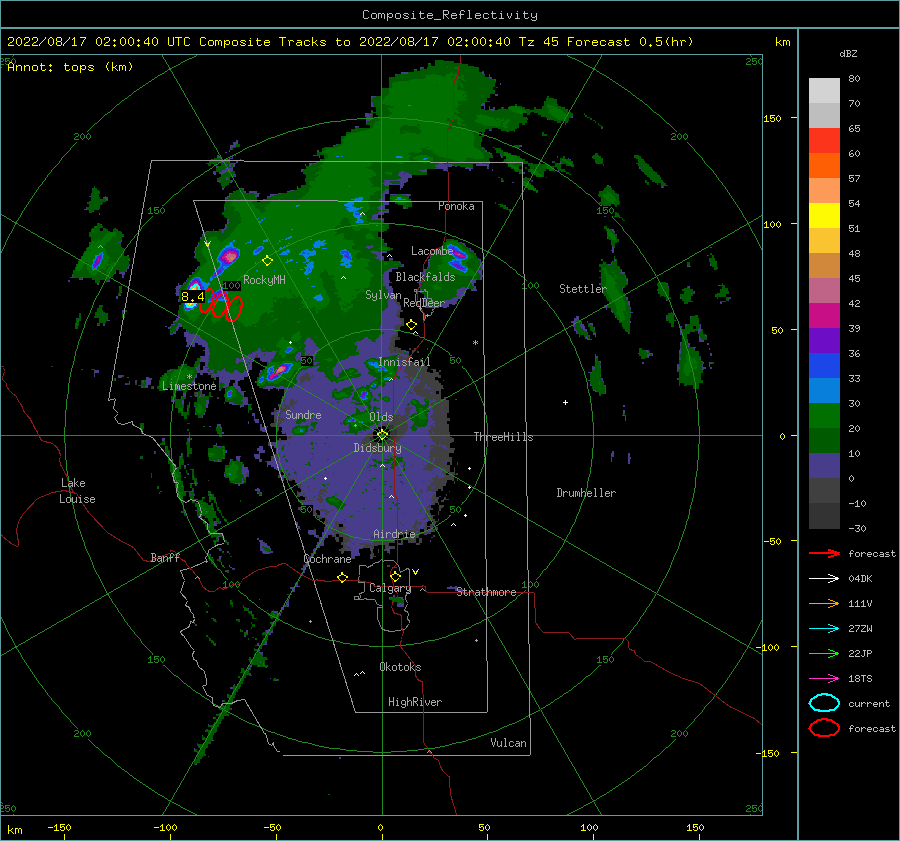The width and height of the screenshot is (900, 841).
Task: Click the Vulcan label
Action: (508, 743)
